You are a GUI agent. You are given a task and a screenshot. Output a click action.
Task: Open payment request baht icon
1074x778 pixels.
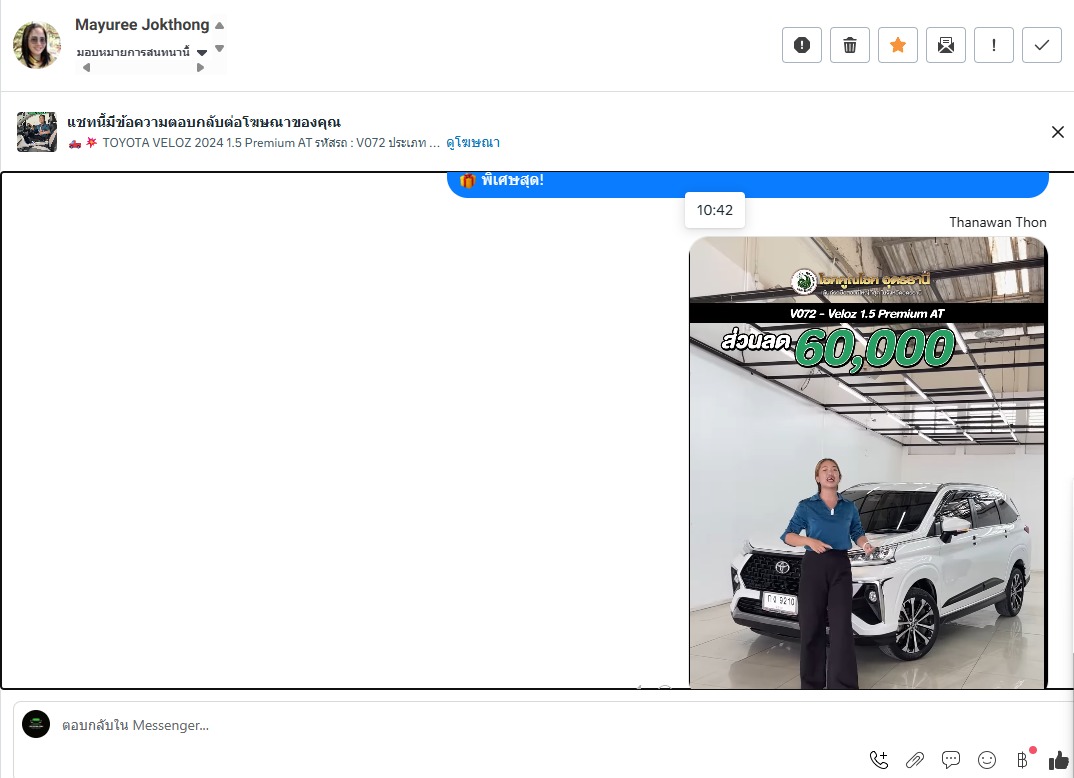1023,760
